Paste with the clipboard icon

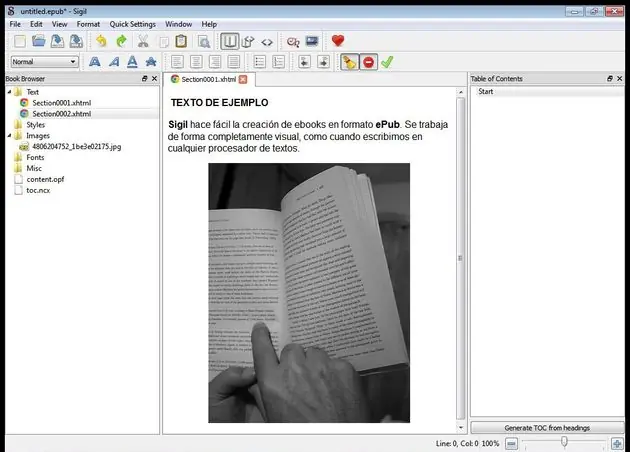tap(181, 41)
